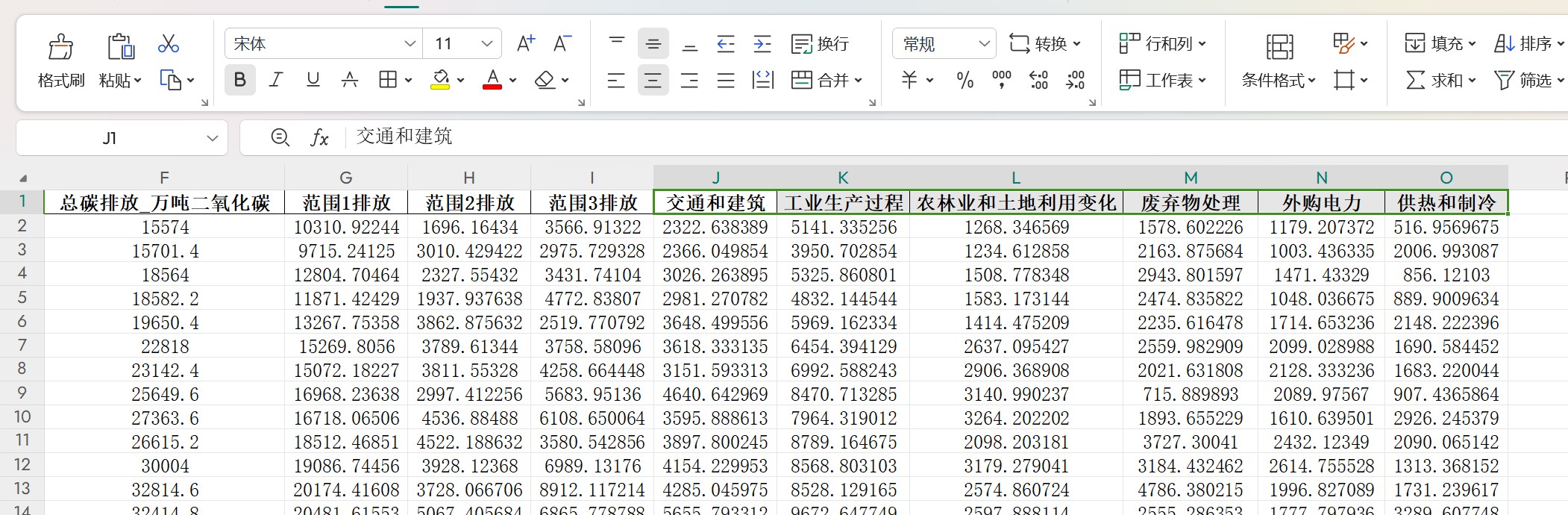Viewport: 1568px width, 515px height.
Task: Open the Conditional Formatting (条件格式) menu
Action: click(1279, 80)
